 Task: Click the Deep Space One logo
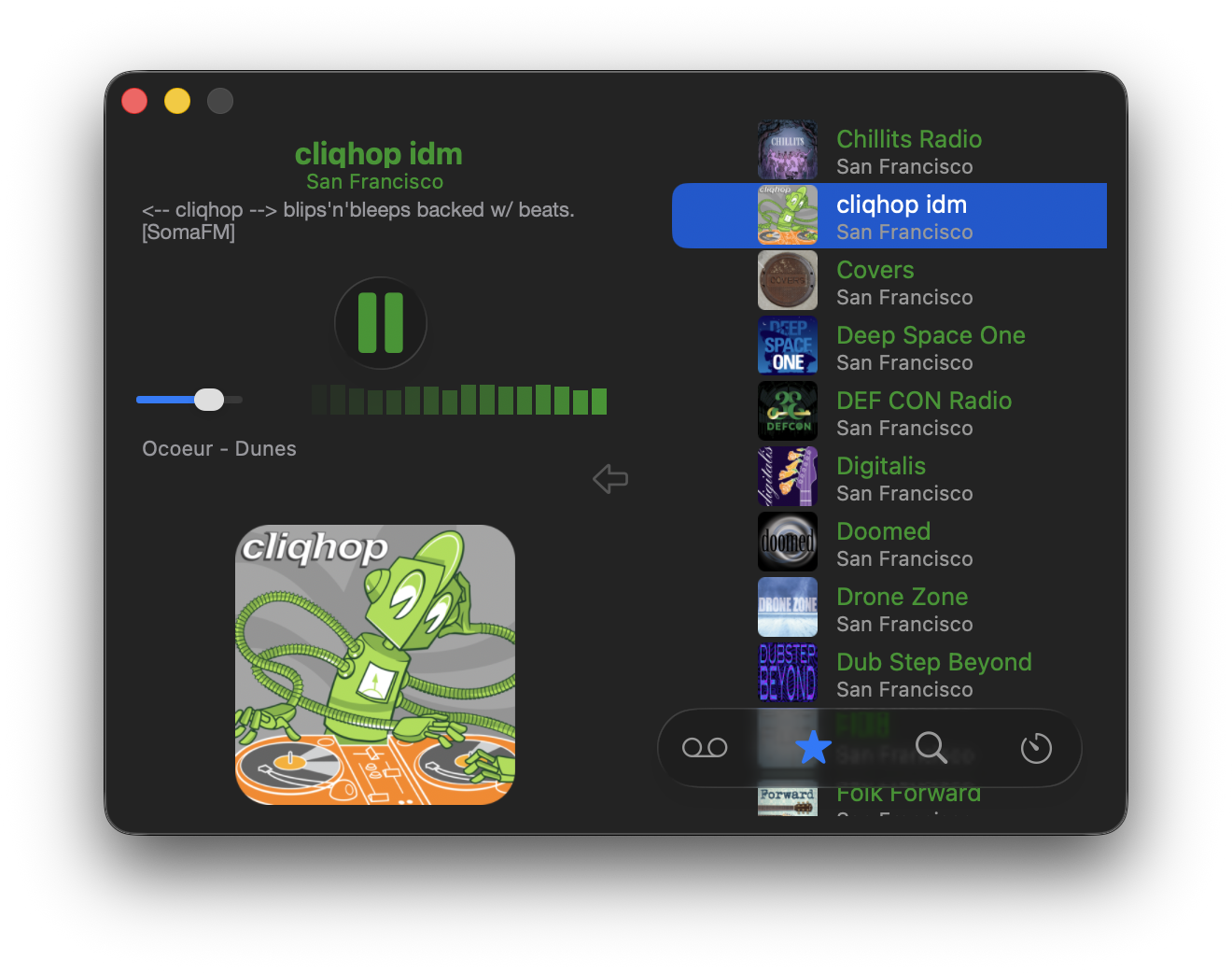(788, 345)
